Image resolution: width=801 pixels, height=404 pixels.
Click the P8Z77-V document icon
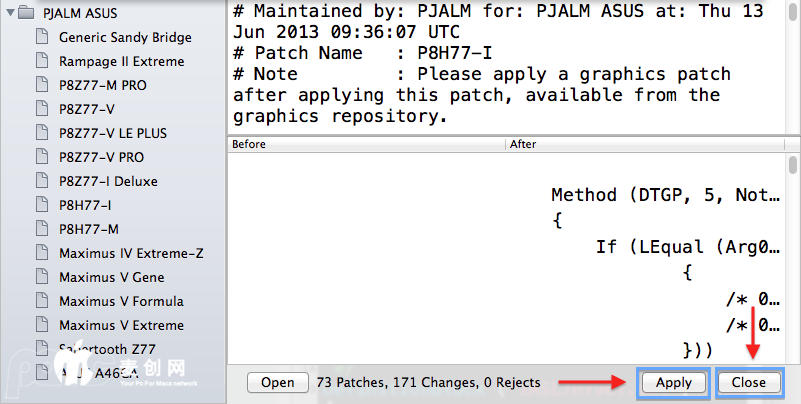point(40,109)
